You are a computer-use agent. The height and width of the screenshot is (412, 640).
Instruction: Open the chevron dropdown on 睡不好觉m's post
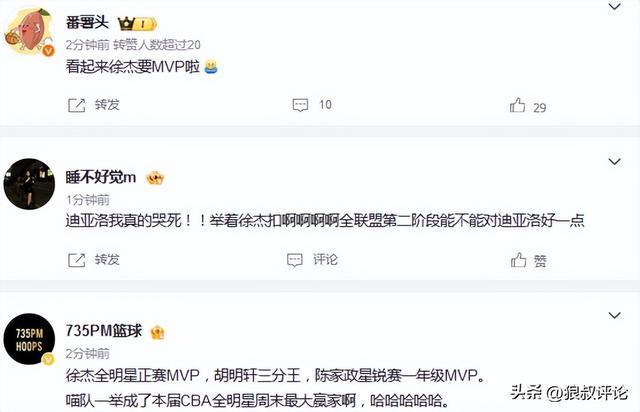(x=615, y=161)
